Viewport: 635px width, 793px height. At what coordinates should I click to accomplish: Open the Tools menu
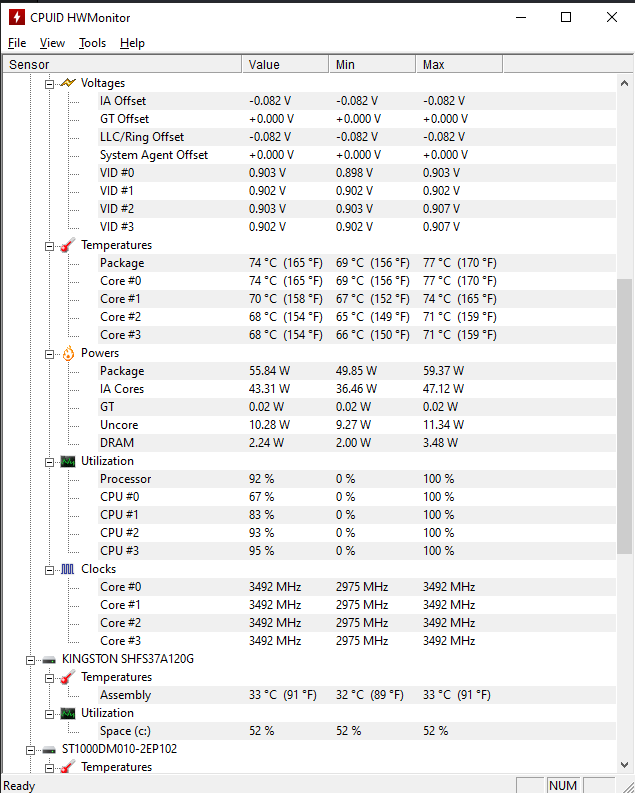[x=93, y=43]
